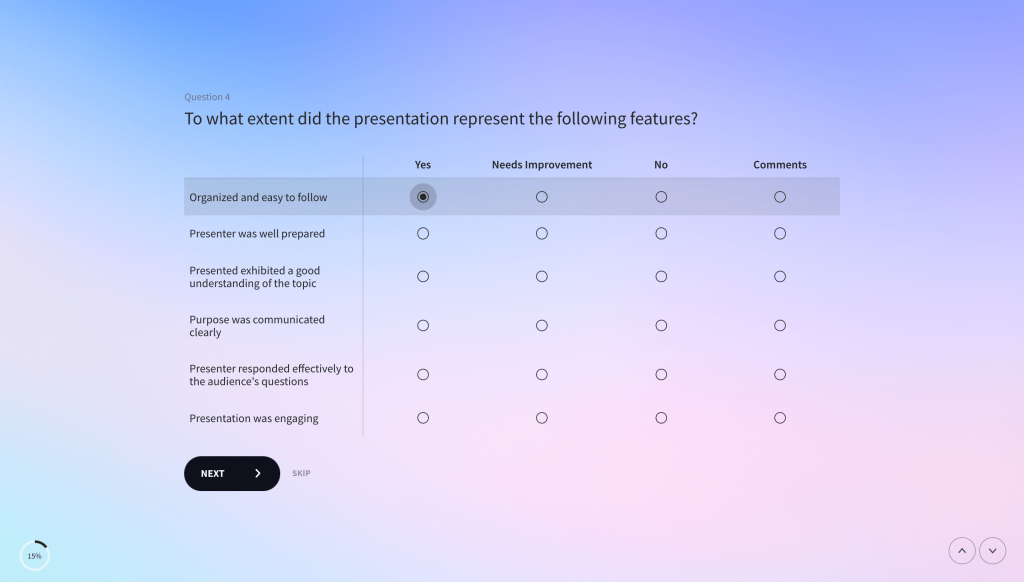Select Yes for 'Presenter responded effectively to questions'
The height and width of the screenshot is (582, 1024).
(x=423, y=374)
